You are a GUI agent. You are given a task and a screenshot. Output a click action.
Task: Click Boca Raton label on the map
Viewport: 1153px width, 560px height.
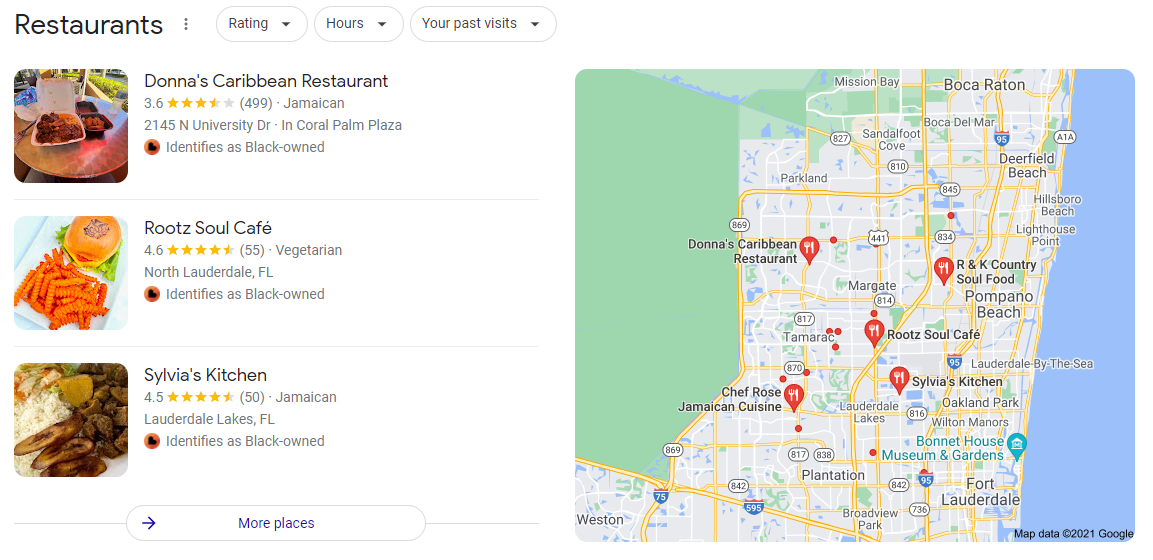pos(984,85)
